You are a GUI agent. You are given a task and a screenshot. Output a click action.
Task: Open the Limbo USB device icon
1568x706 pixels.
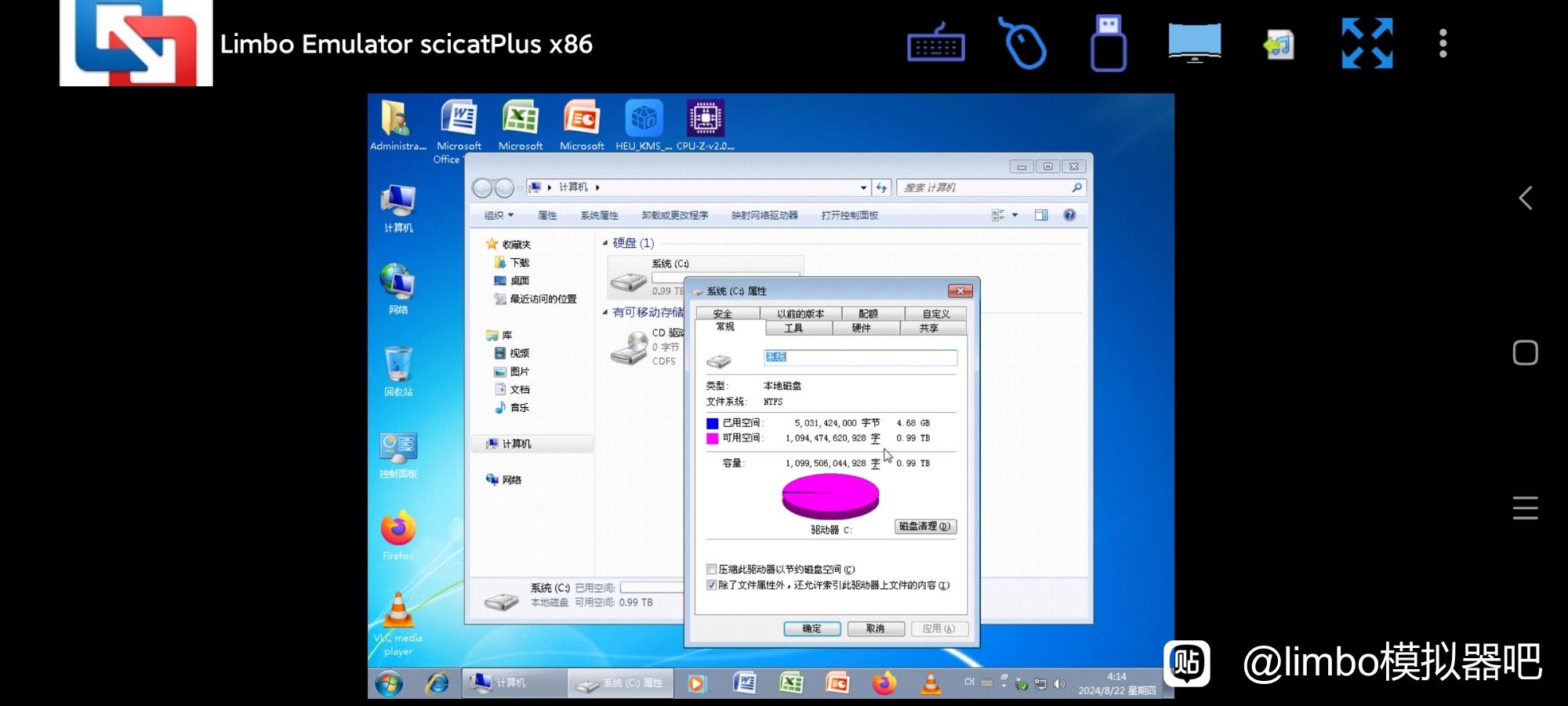point(1108,43)
